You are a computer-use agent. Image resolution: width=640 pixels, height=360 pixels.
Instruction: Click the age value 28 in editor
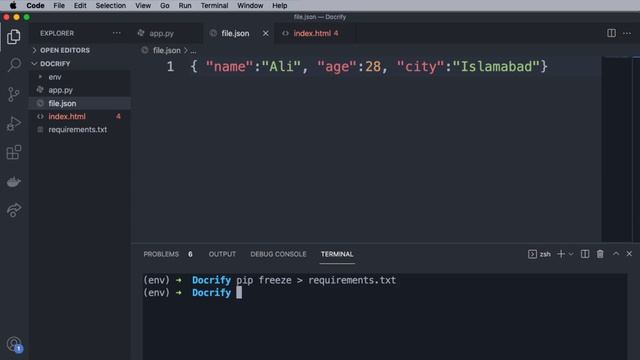(x=373, y=66)
